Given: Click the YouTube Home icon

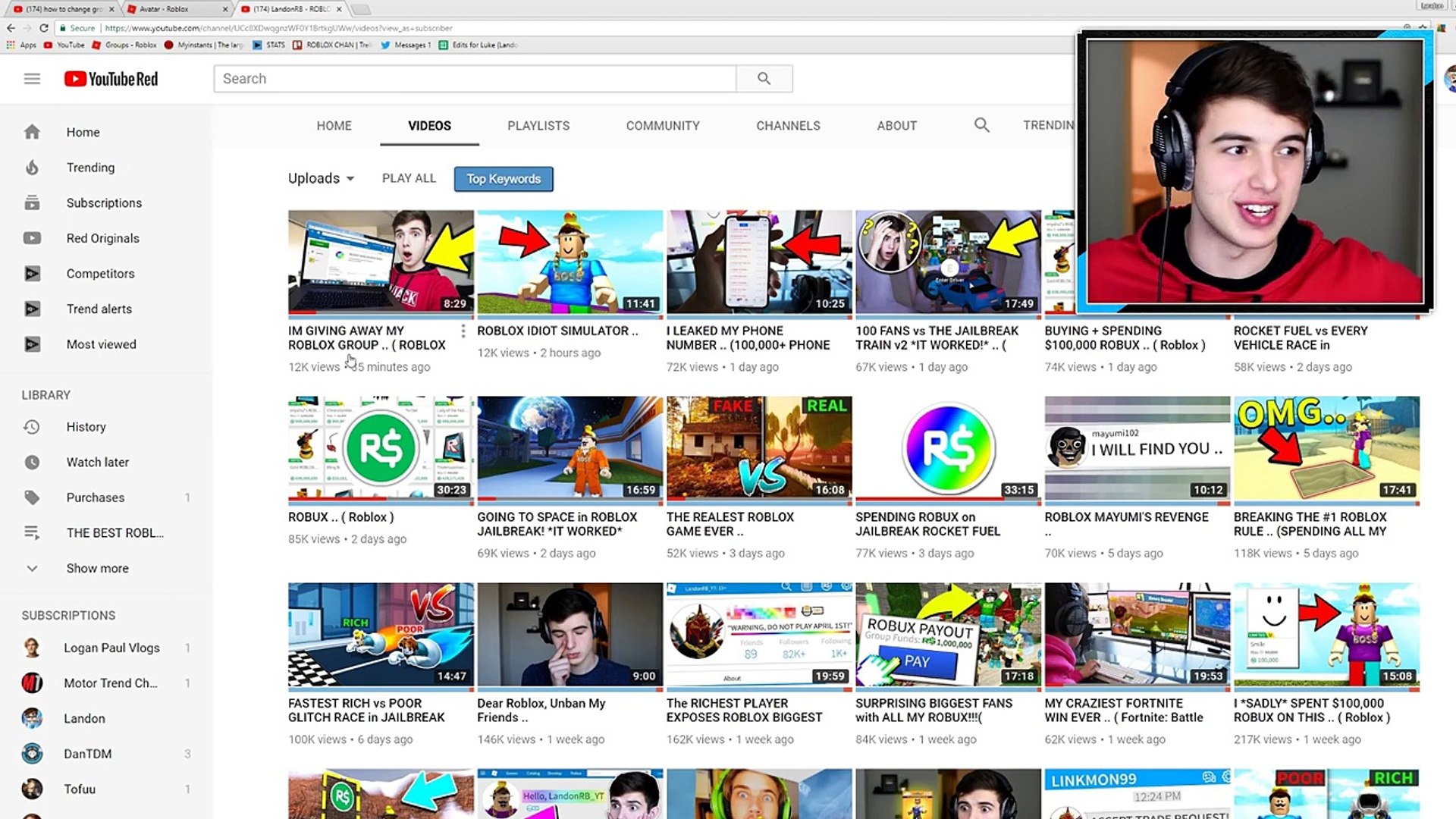Looking at the screenshot, I should click(x=32, y=131).
